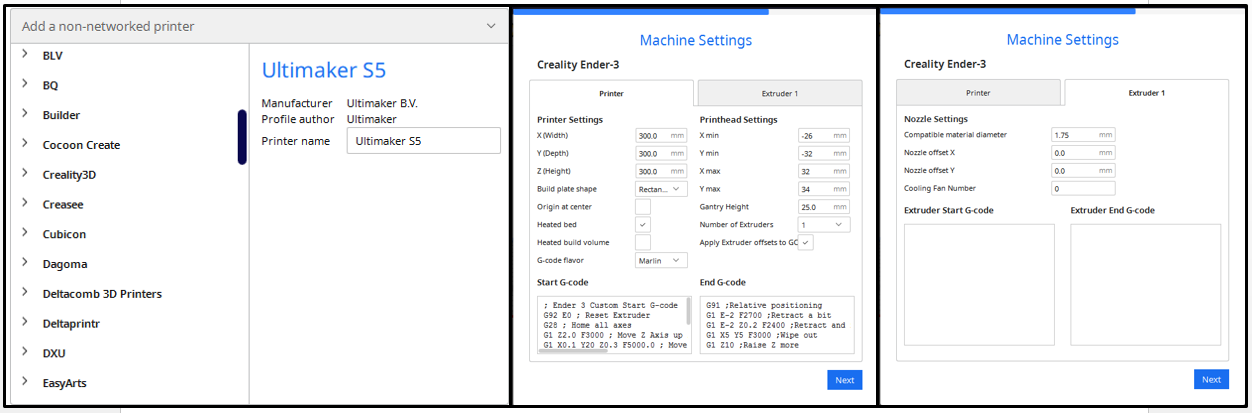
Task: Click the X min printhead field
Action: (x=824, y=135)
